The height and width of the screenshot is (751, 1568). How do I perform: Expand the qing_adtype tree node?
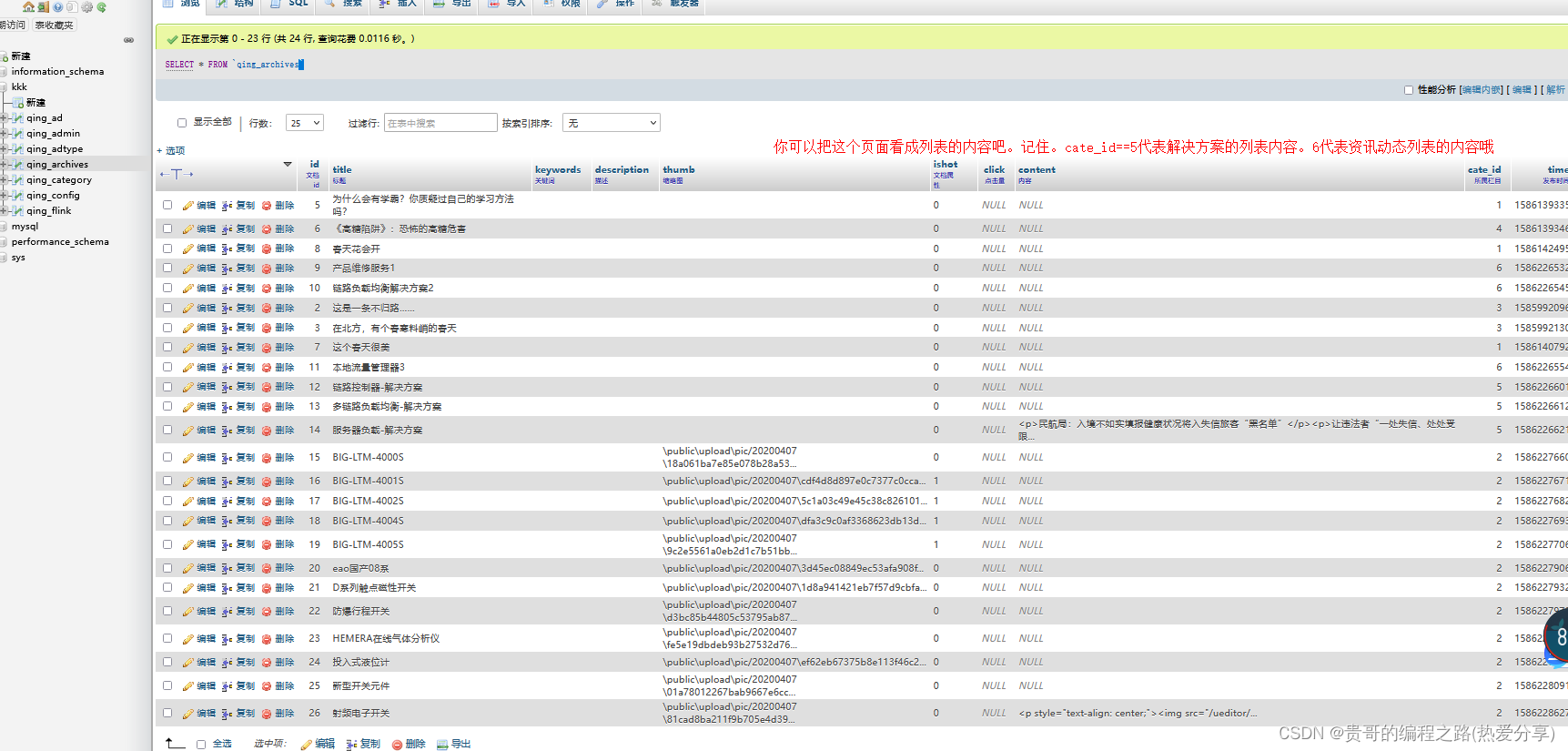click(x=5, y=148)
